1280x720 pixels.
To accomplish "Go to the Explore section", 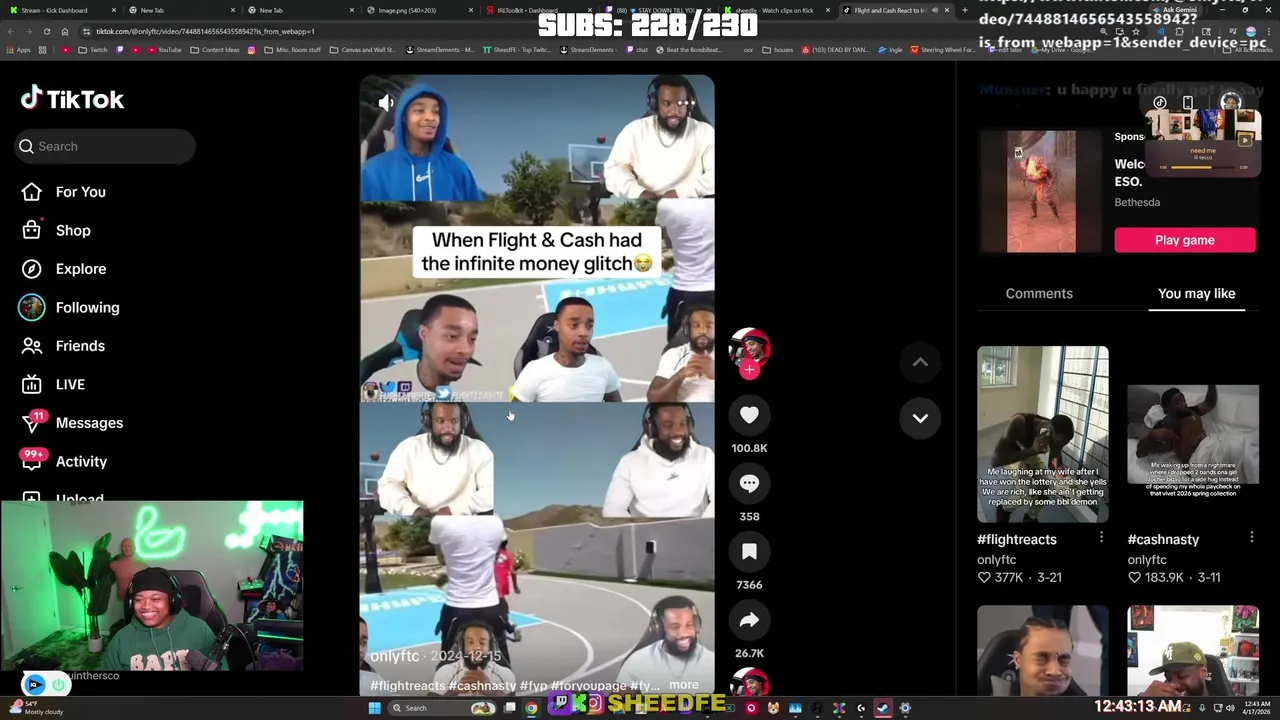I will point(63,269).
